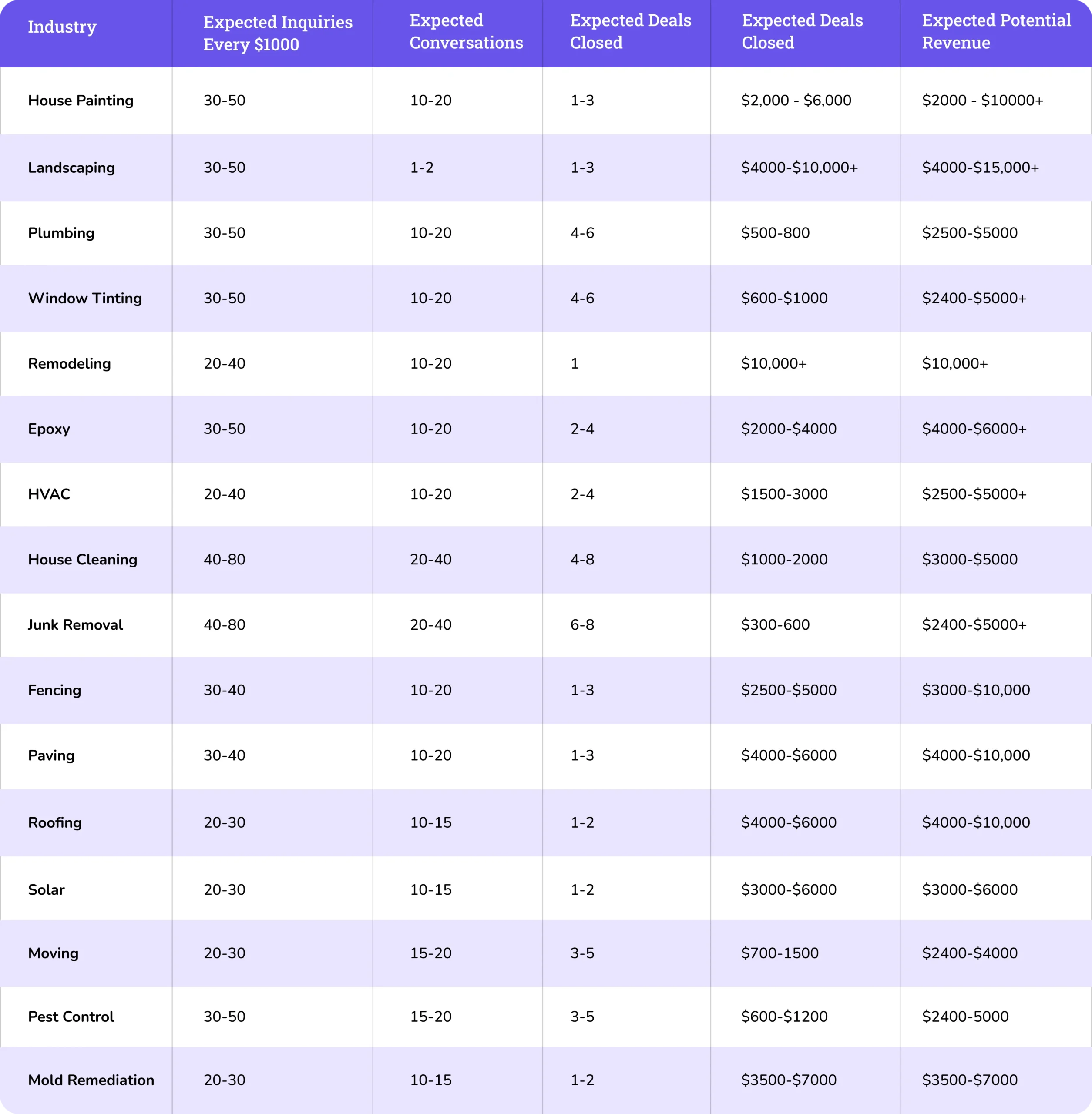Select the Landscaping industry cell
This screenshot has width=1092, height=1114.
71,168
